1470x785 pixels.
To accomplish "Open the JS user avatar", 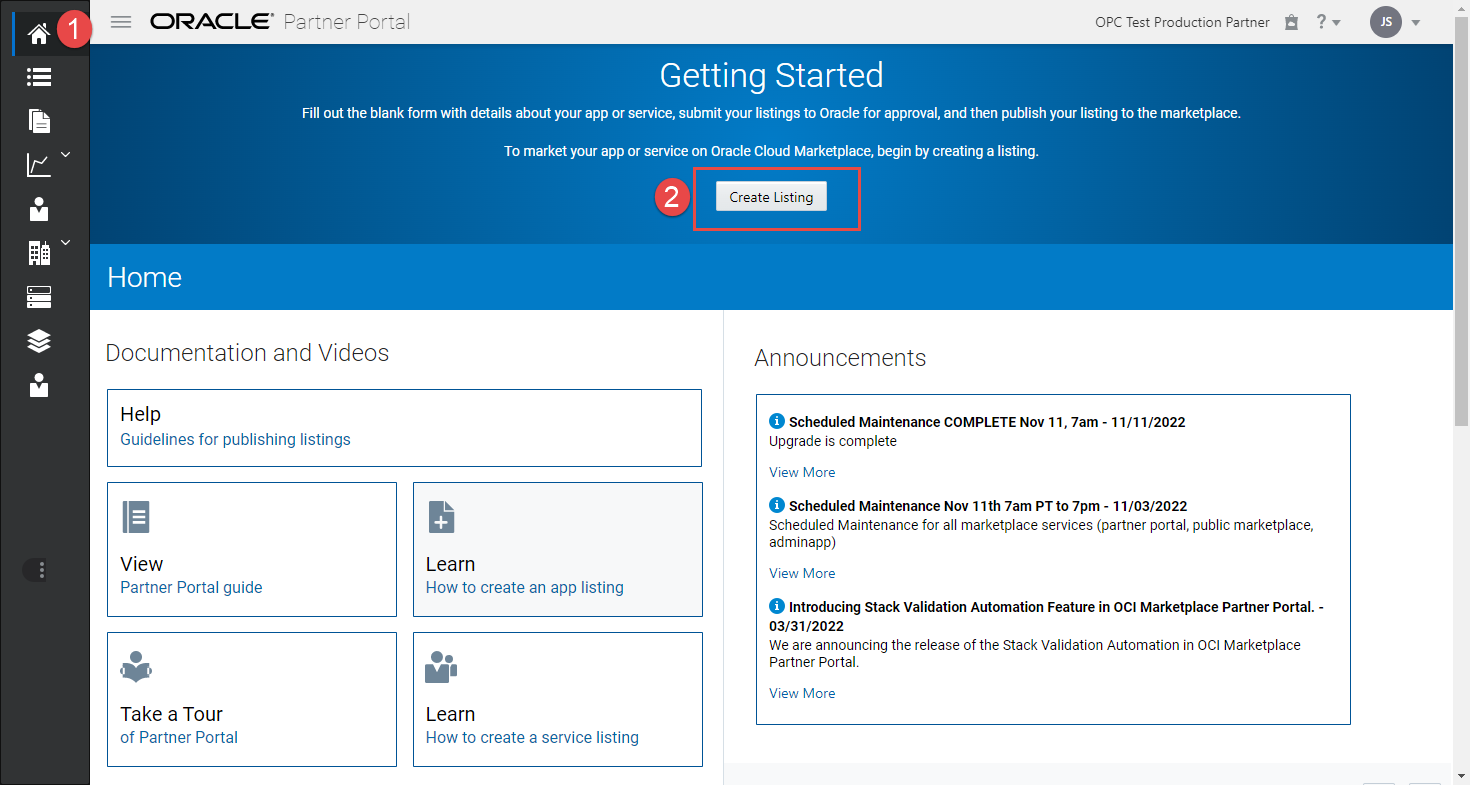I will click(x=1386, y=22).
